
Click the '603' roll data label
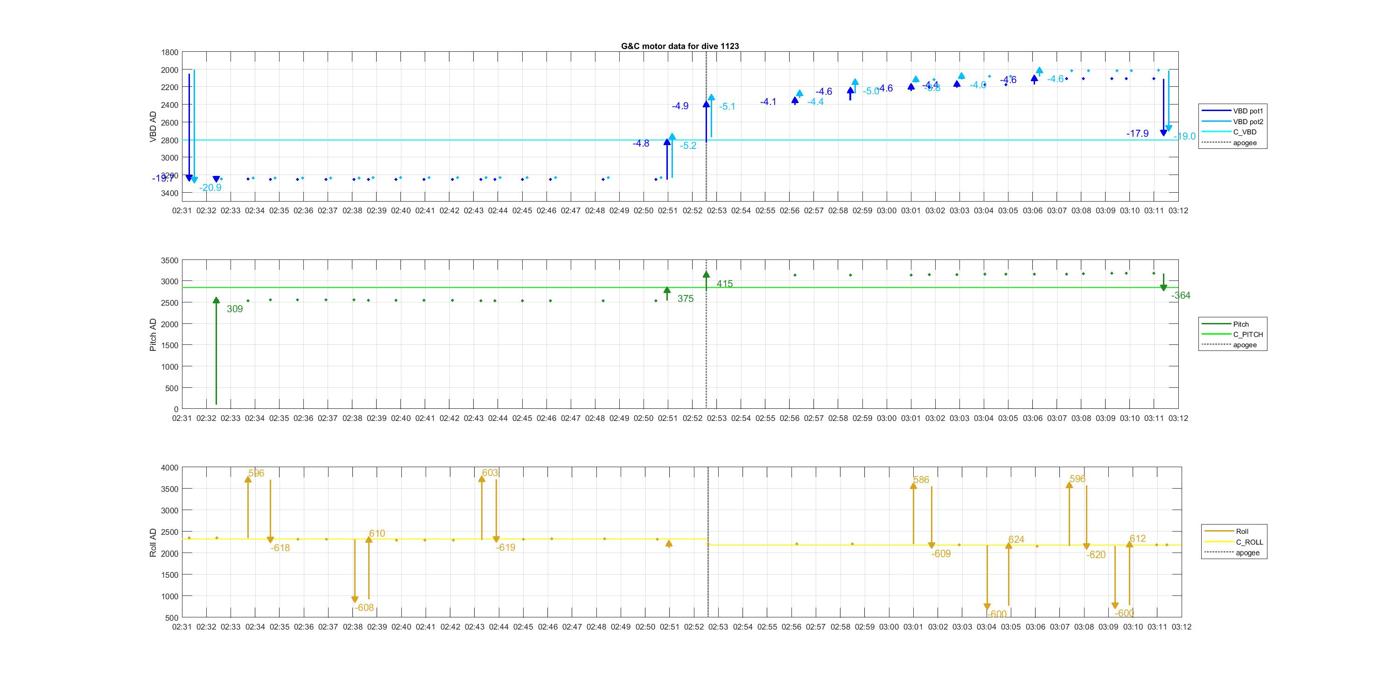click(x=490, y=473)
